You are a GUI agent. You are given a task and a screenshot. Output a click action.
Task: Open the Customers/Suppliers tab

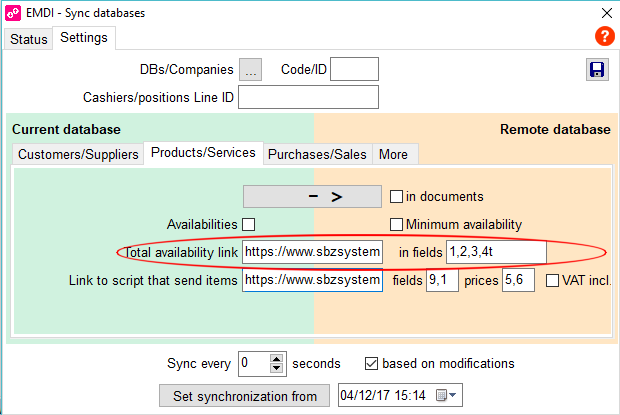pos(78,154)
